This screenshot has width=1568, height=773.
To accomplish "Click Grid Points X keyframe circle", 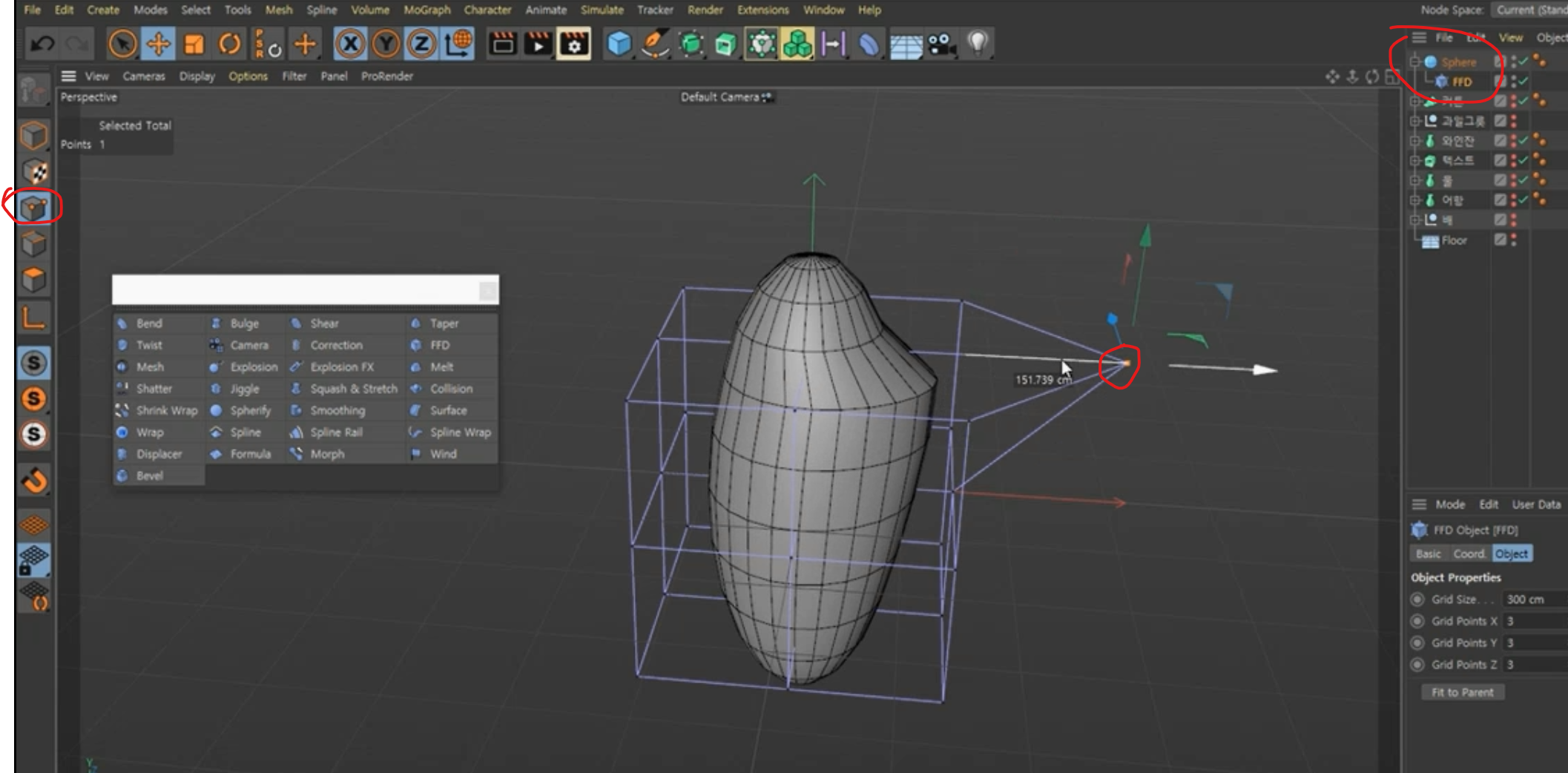I will (1417, 621).
